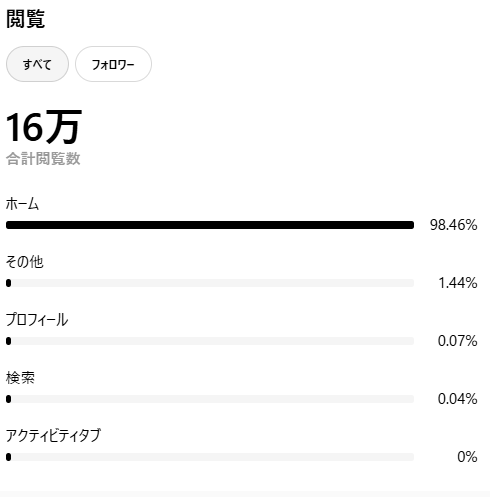The width and height of the screenshot is (490, 499).
Task: Click the アクティビティタブ progress bar
Action: (210, 457)
